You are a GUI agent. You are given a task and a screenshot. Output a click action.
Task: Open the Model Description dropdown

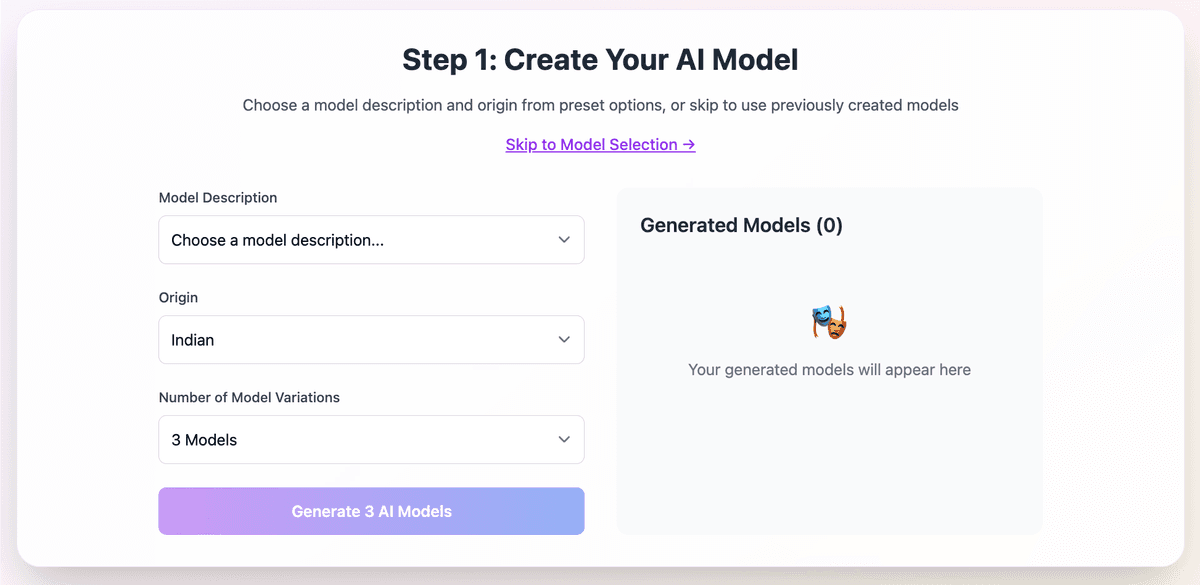370,240
